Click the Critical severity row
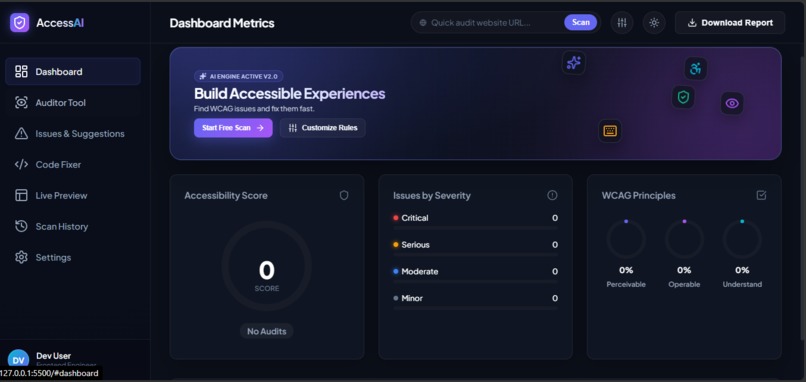The image size is (806, 382). (x=475, y=221)
